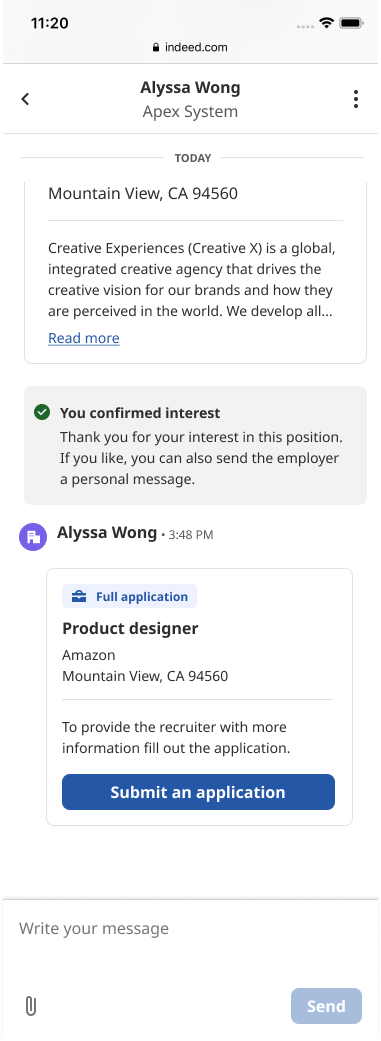The height and width of the screenshot is (1041, 381).
Task: Expand job description via Read more
Action: coord(84,338)
